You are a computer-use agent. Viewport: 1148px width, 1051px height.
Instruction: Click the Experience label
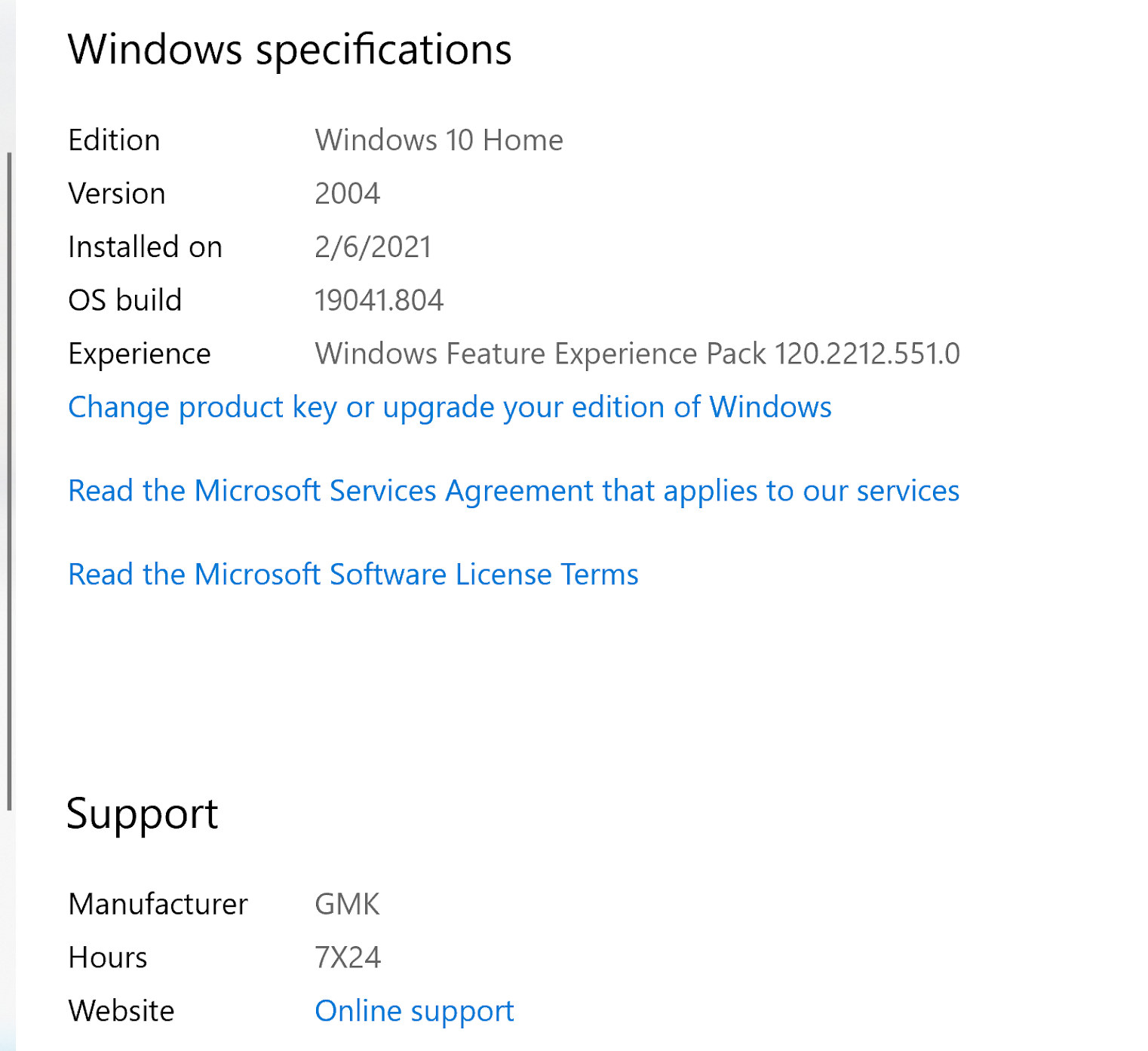pyautogui.click(x=140, y=354)
